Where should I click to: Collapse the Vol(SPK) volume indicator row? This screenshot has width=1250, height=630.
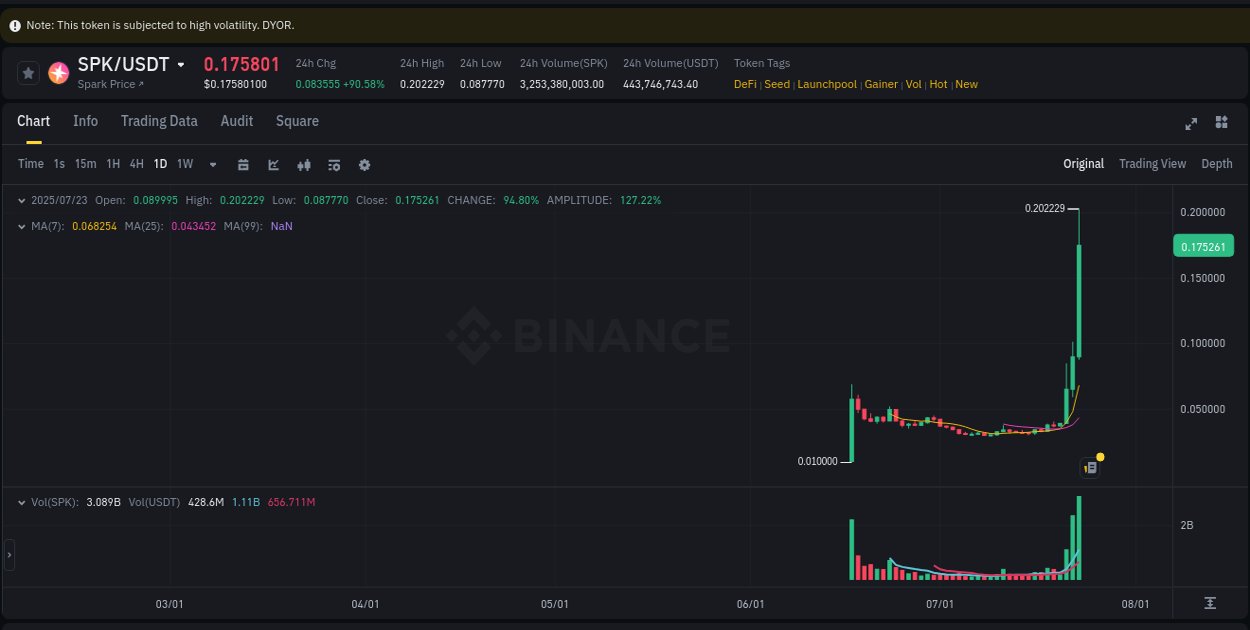click(21, 502)
